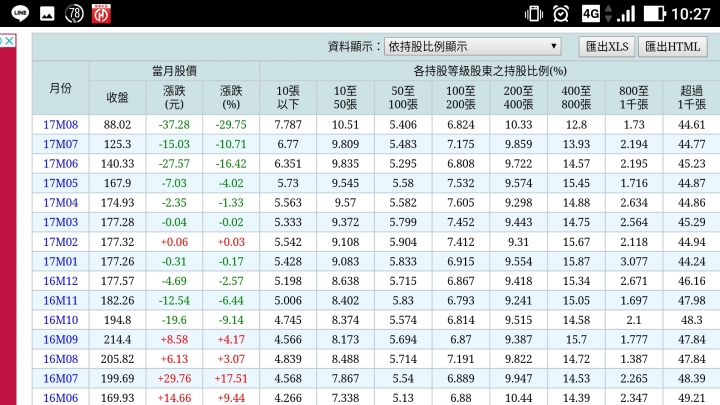Image resolution: width=720 pixels, height=405 pixels.
Task: Close the advertisement with the X icon
Action: (9, 41)
